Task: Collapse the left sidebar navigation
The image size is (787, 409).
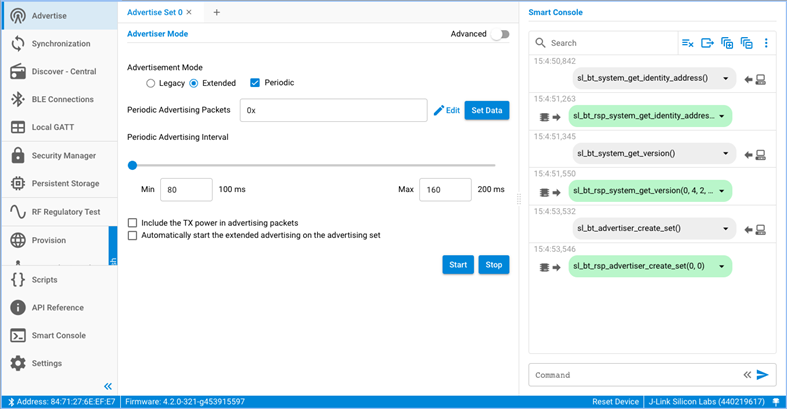Action: tap(108, 386)
